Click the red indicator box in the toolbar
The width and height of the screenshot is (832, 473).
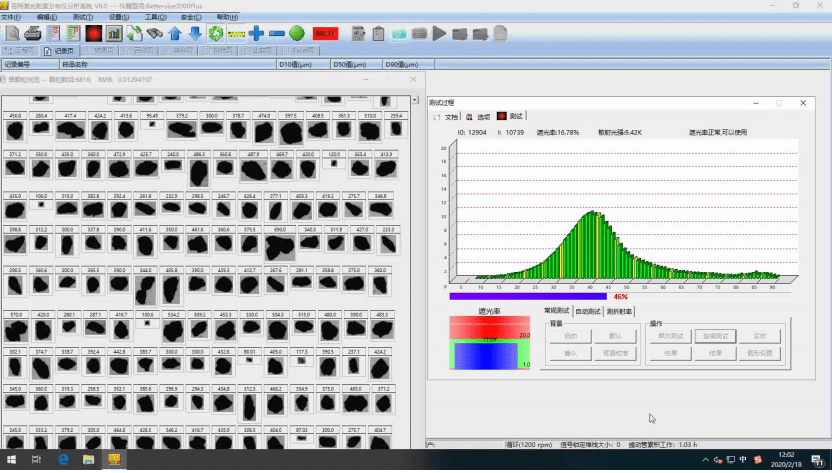(325, 33)
